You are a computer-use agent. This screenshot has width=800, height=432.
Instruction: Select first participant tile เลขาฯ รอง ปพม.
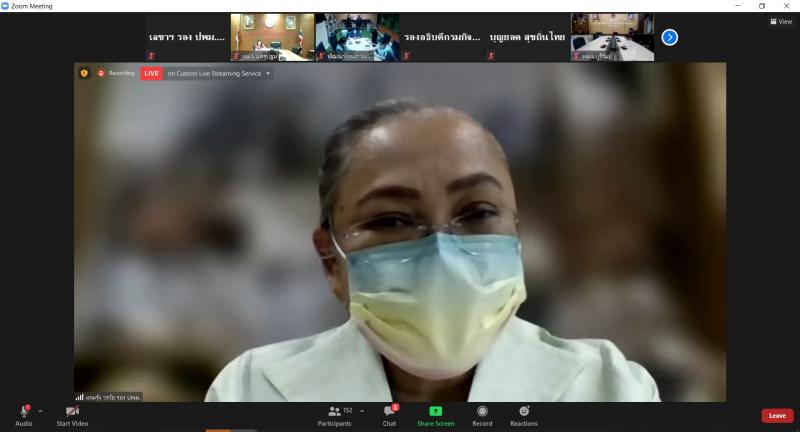187,37
